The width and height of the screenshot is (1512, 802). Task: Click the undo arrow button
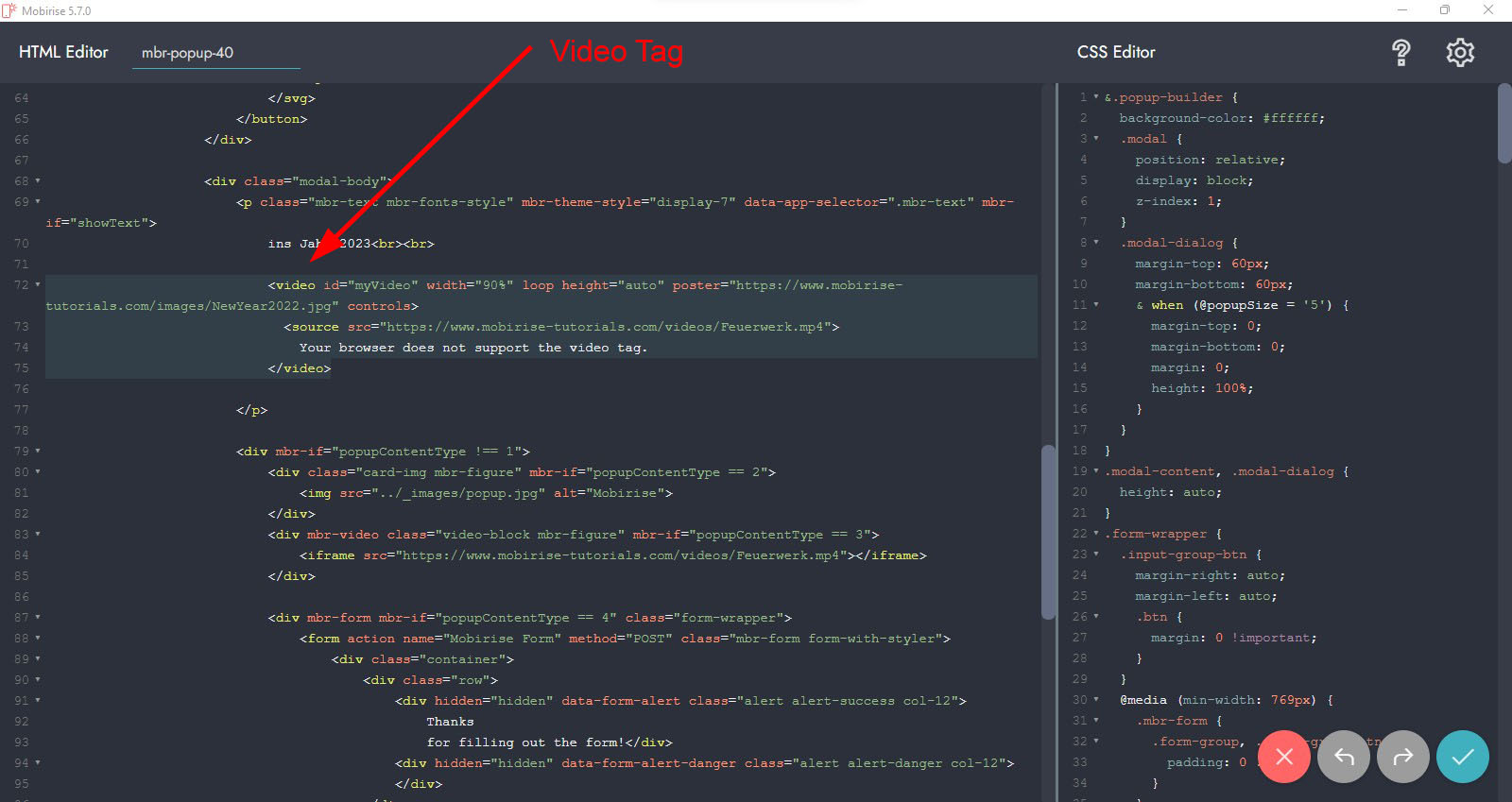click(x=1343, y=757)
